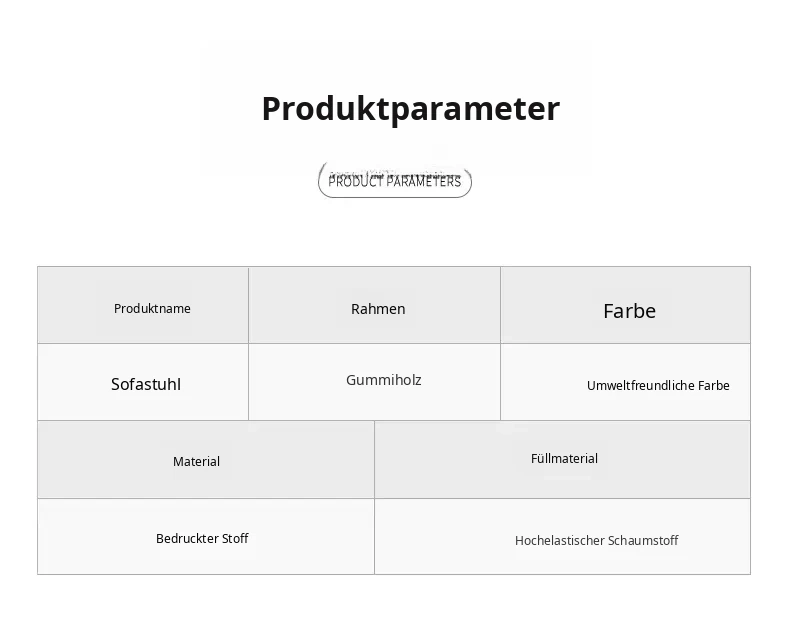
Task: Click the word Bedruckter
Action: click(187, 539)
